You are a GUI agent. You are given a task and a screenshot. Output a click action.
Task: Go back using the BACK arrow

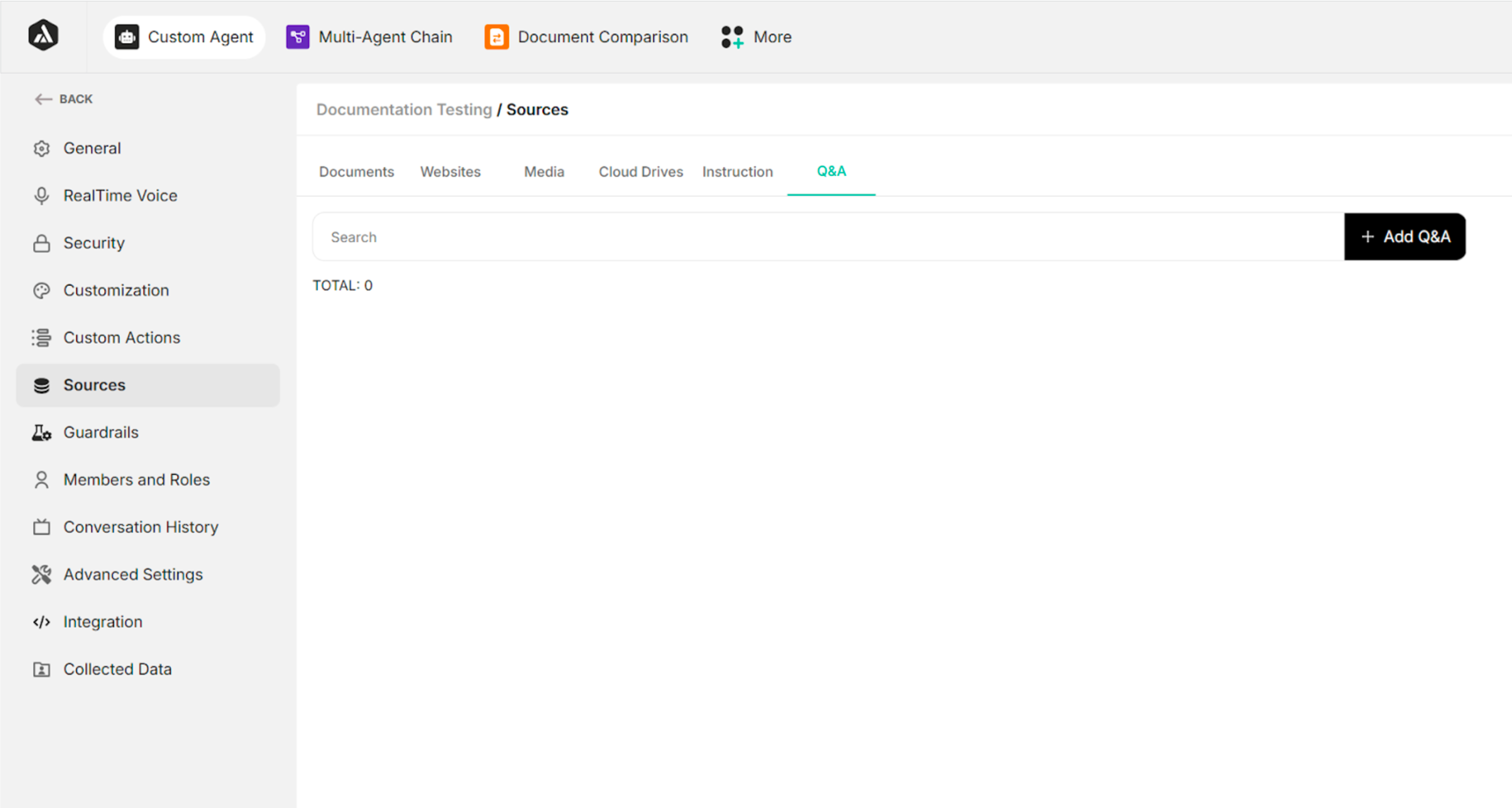point(63,99)
